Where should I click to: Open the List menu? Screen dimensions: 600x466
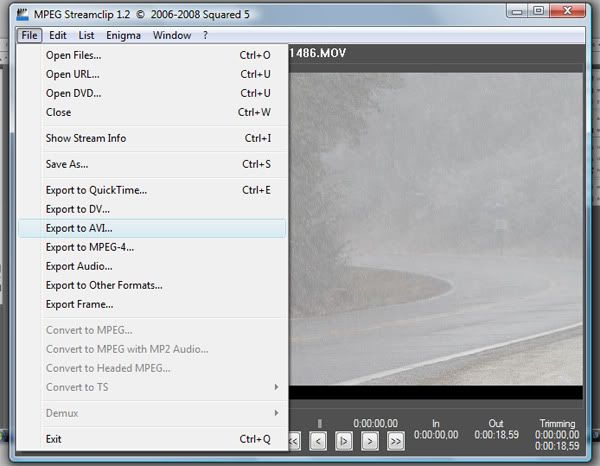click(x=86, y=35)
